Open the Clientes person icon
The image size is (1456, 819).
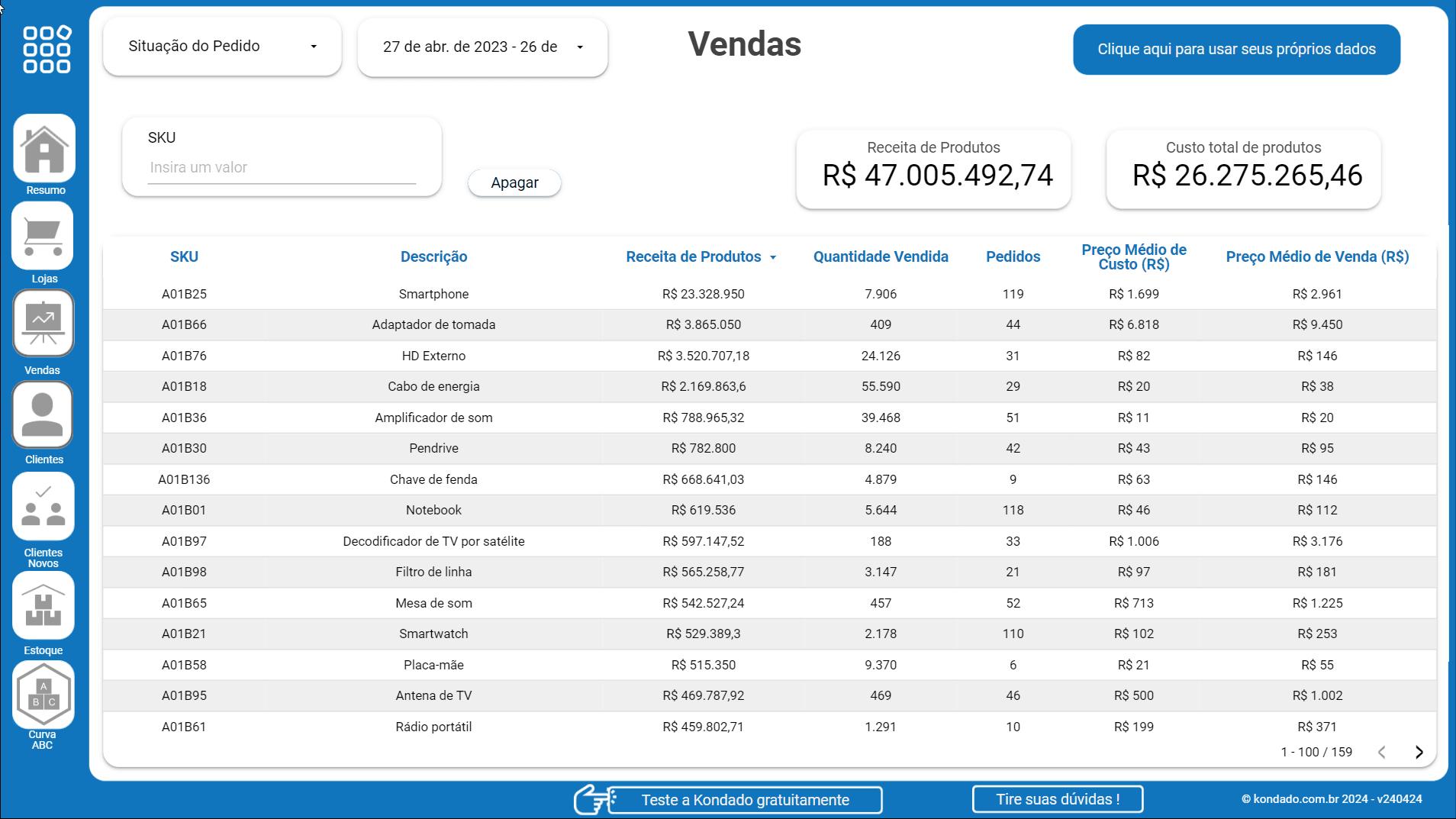[43, 415]
